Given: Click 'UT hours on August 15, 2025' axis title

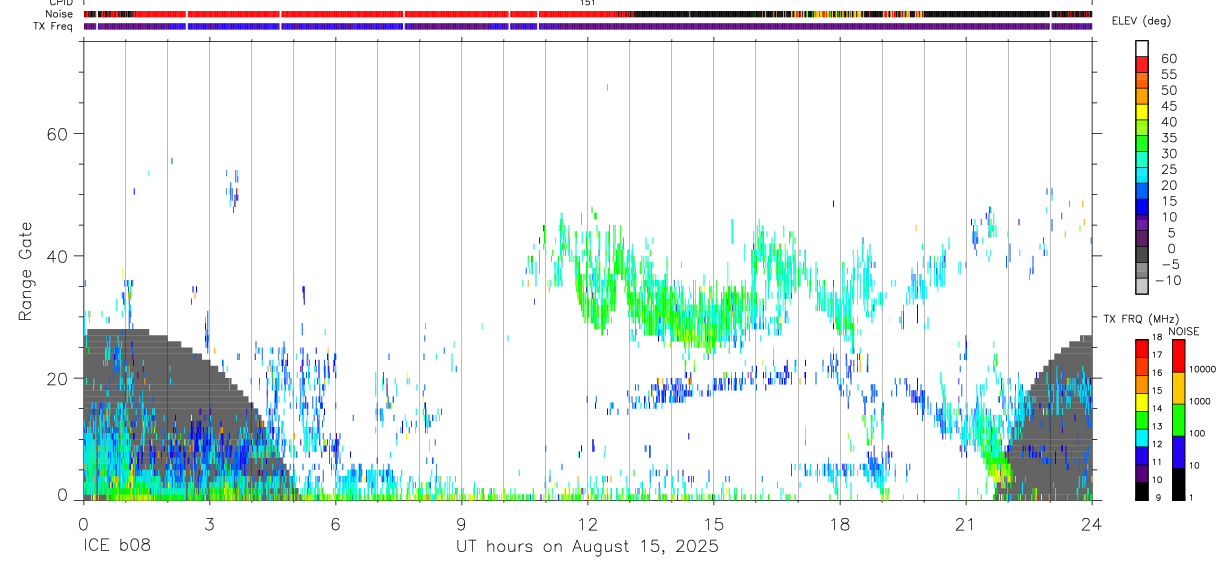Looking at the screenshot, I should [x=588, y=547].
